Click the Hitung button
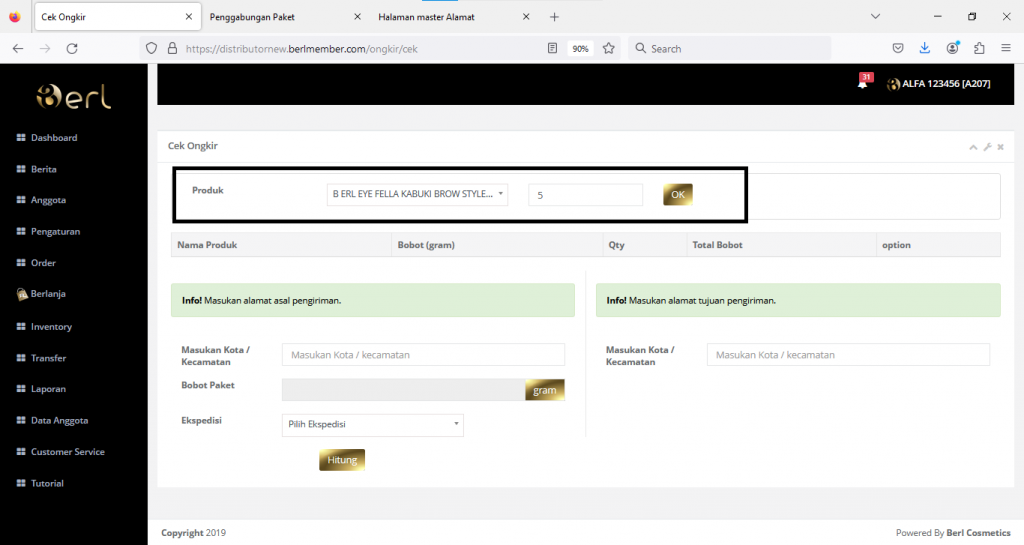Screen dimensions: 1024x545 [x=342, y=459]
